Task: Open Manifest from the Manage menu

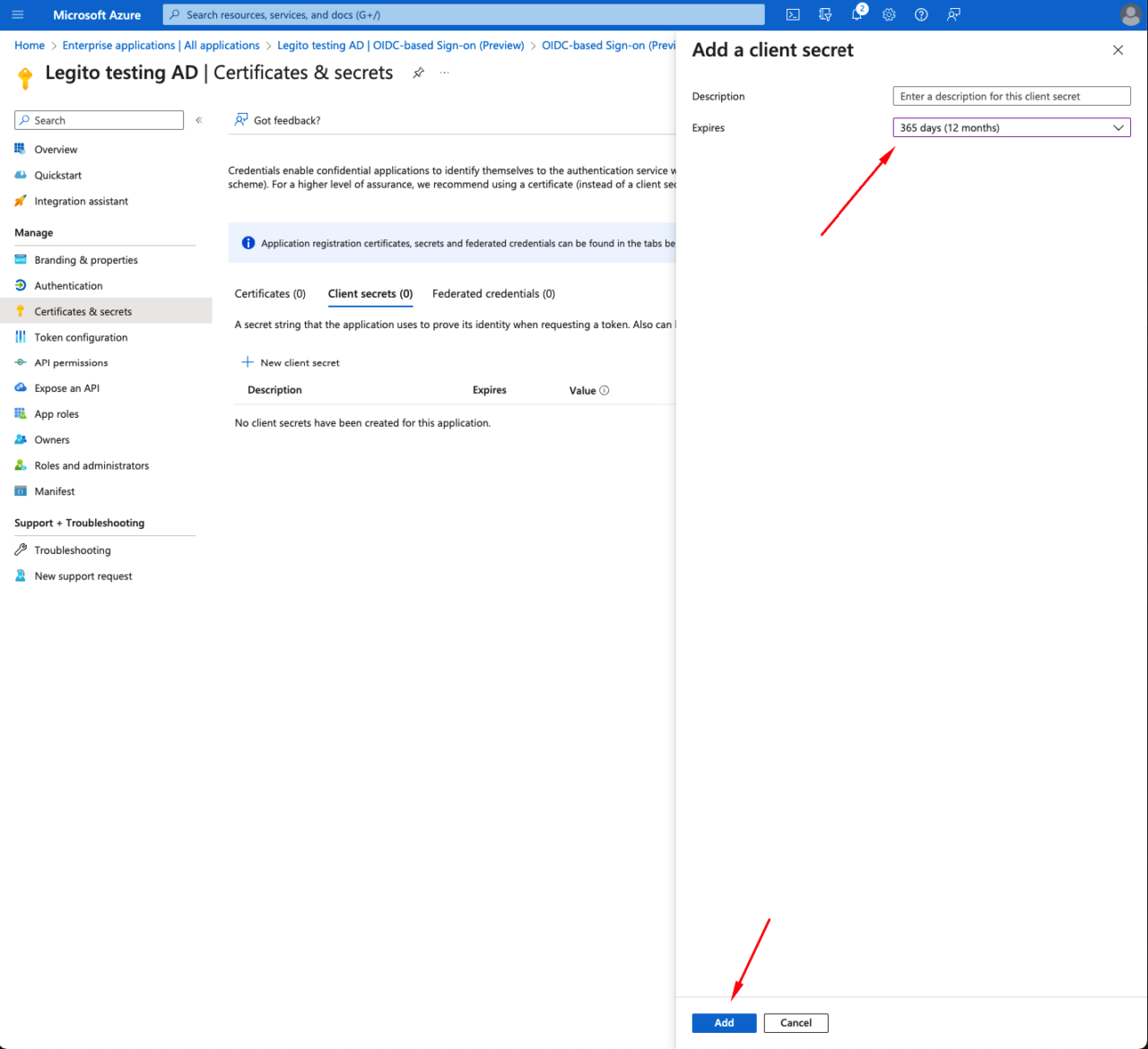Action: (x=54, y=490)
